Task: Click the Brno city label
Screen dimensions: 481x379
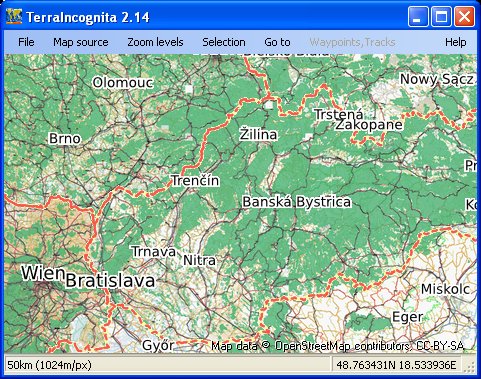Action: [x=65, y=138]
